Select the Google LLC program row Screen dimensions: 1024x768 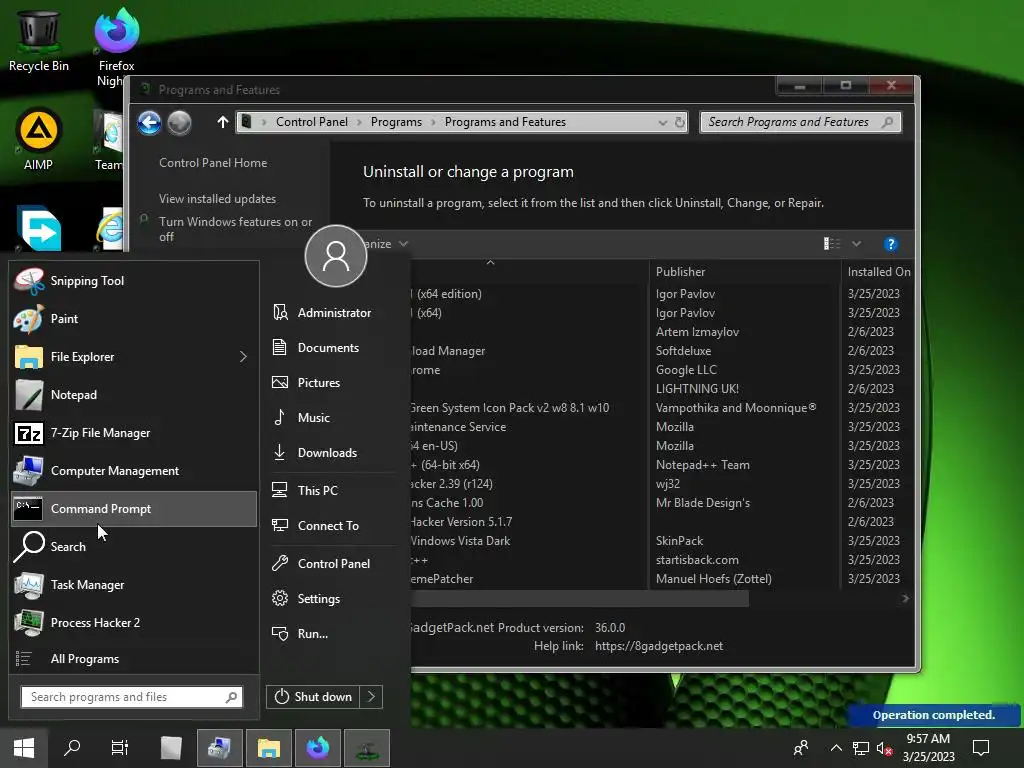(x=660, y=370)
